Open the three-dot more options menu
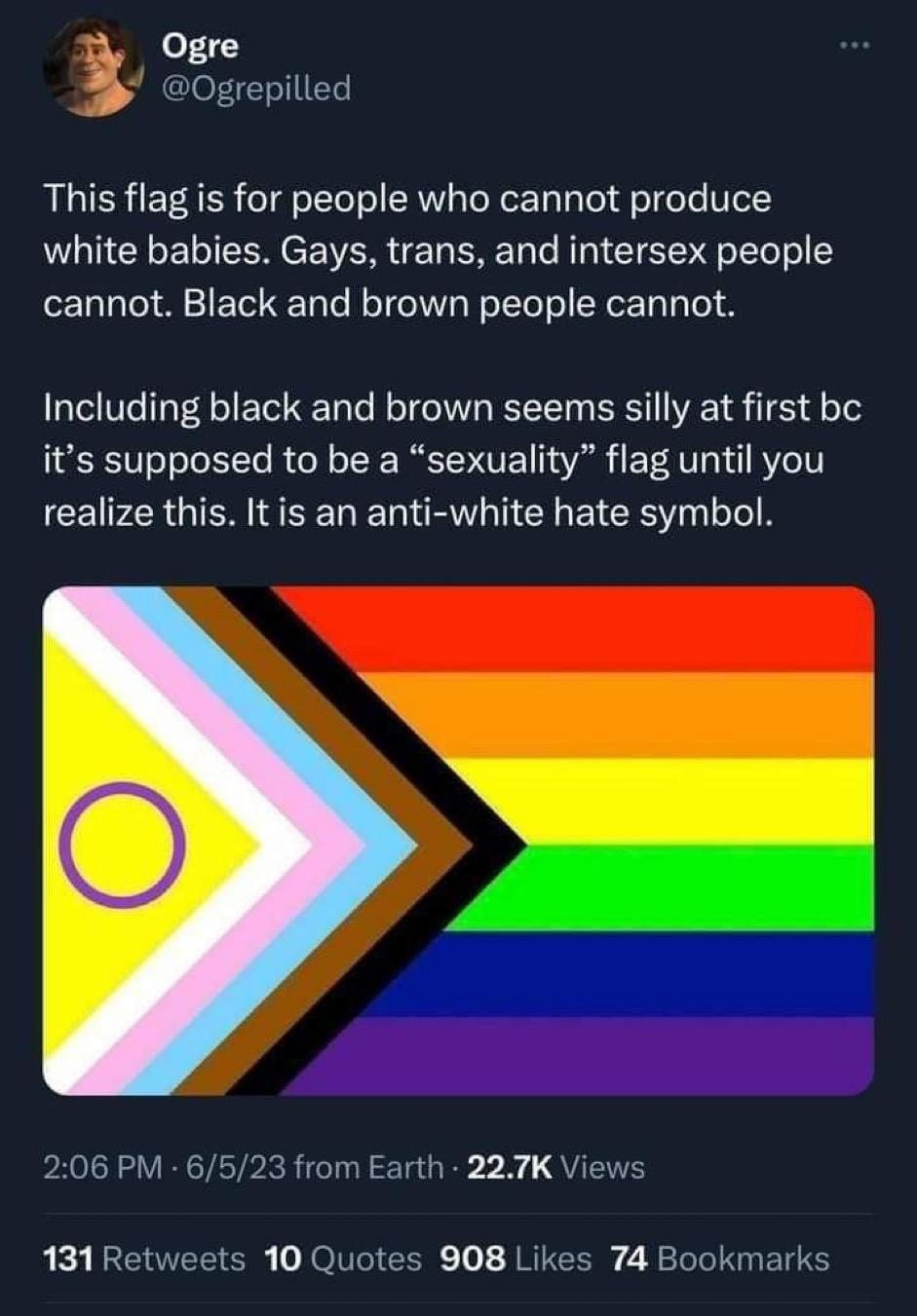This screenshot has height=1316, width=917. (x=852, y=46)
